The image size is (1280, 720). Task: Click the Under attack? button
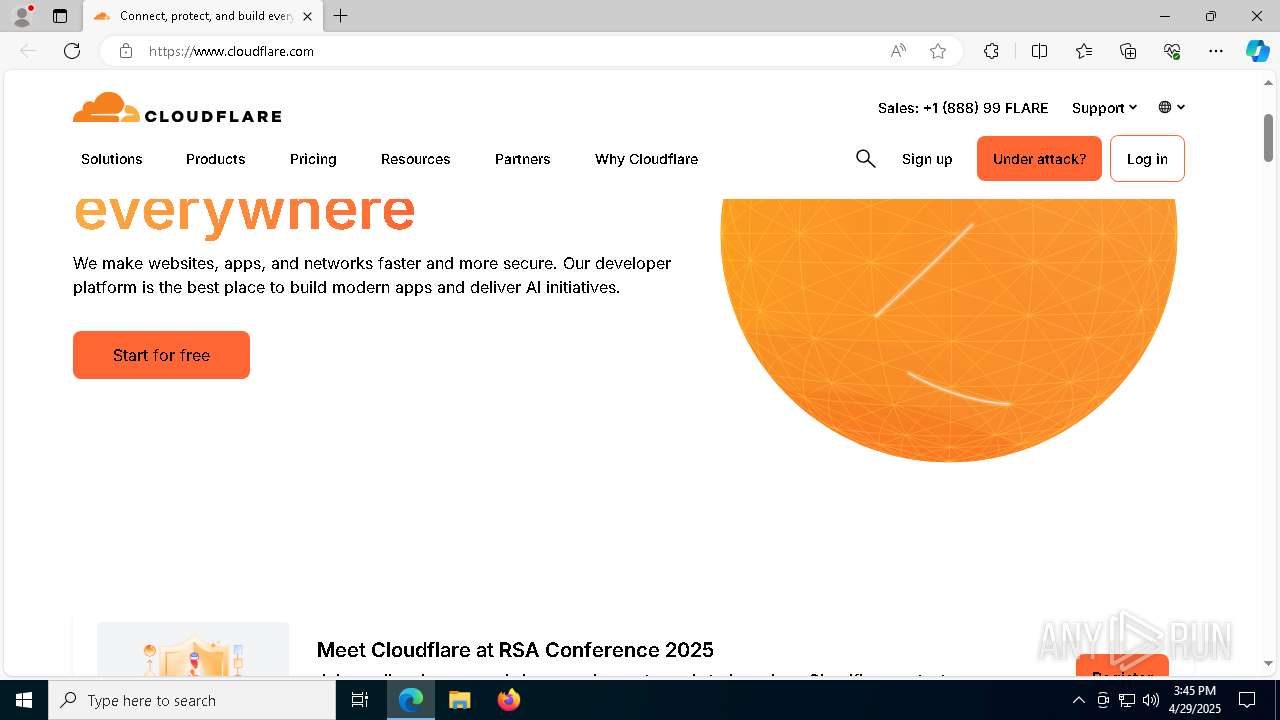pyautogui.click(x=1039, y=158)
